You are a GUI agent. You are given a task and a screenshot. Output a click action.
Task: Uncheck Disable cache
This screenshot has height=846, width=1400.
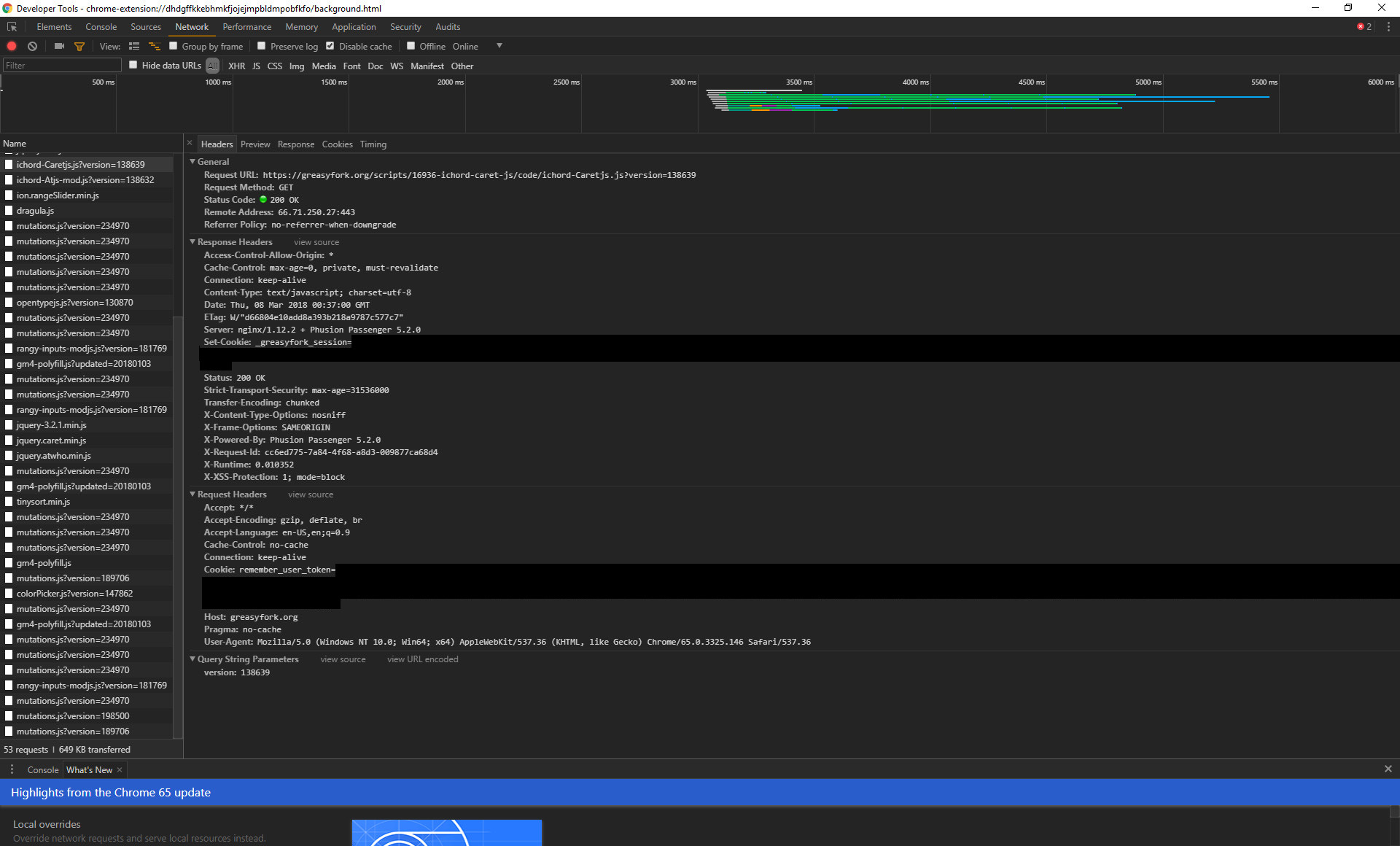pyautogui.click(x=330, y=46)
